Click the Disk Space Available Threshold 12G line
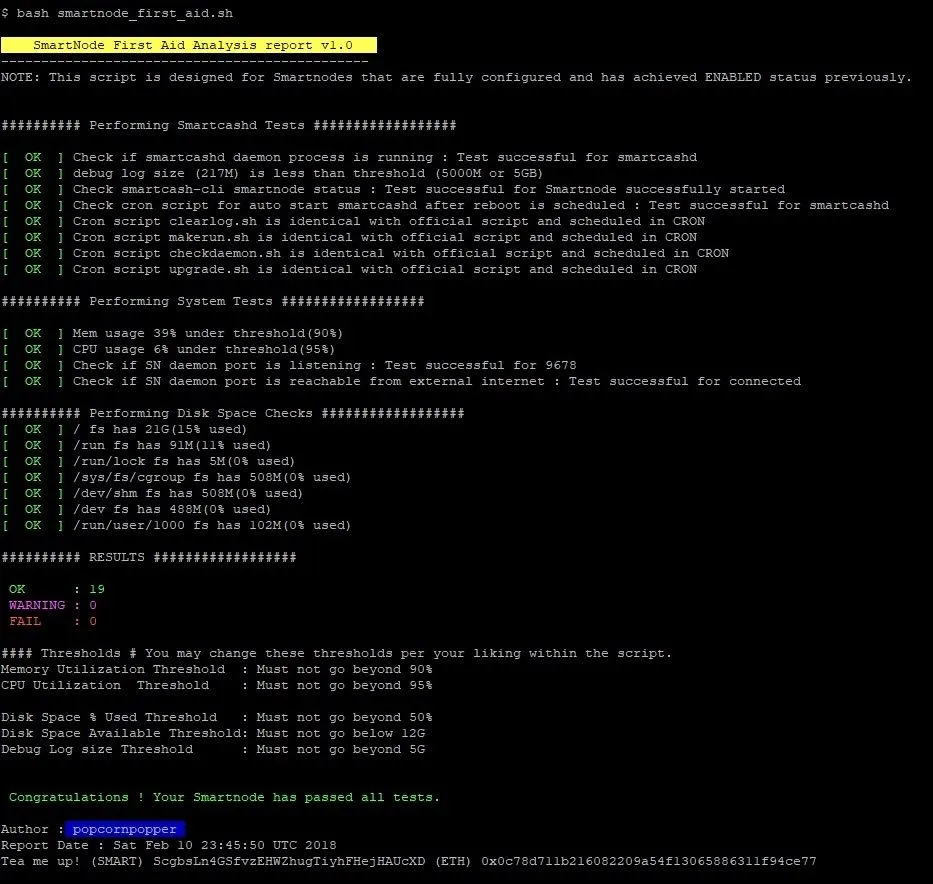 pos(213,734)
